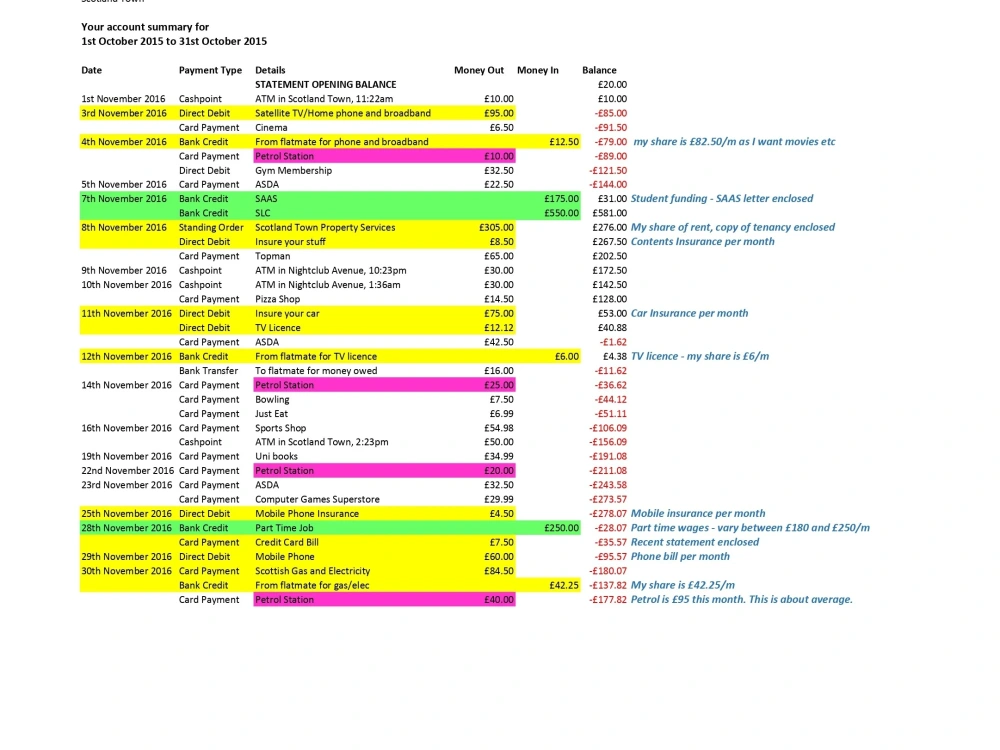Click the 'my share is £82.50/m' note
1000x750 pixels.
coord(734,142)
